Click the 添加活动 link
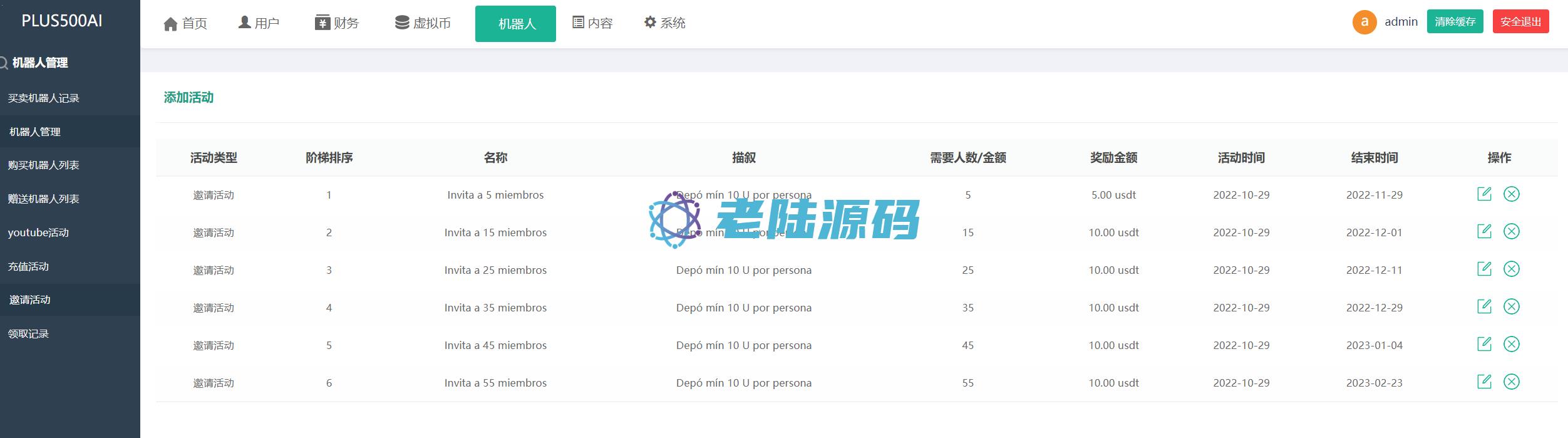 click(x=188, y=98)
